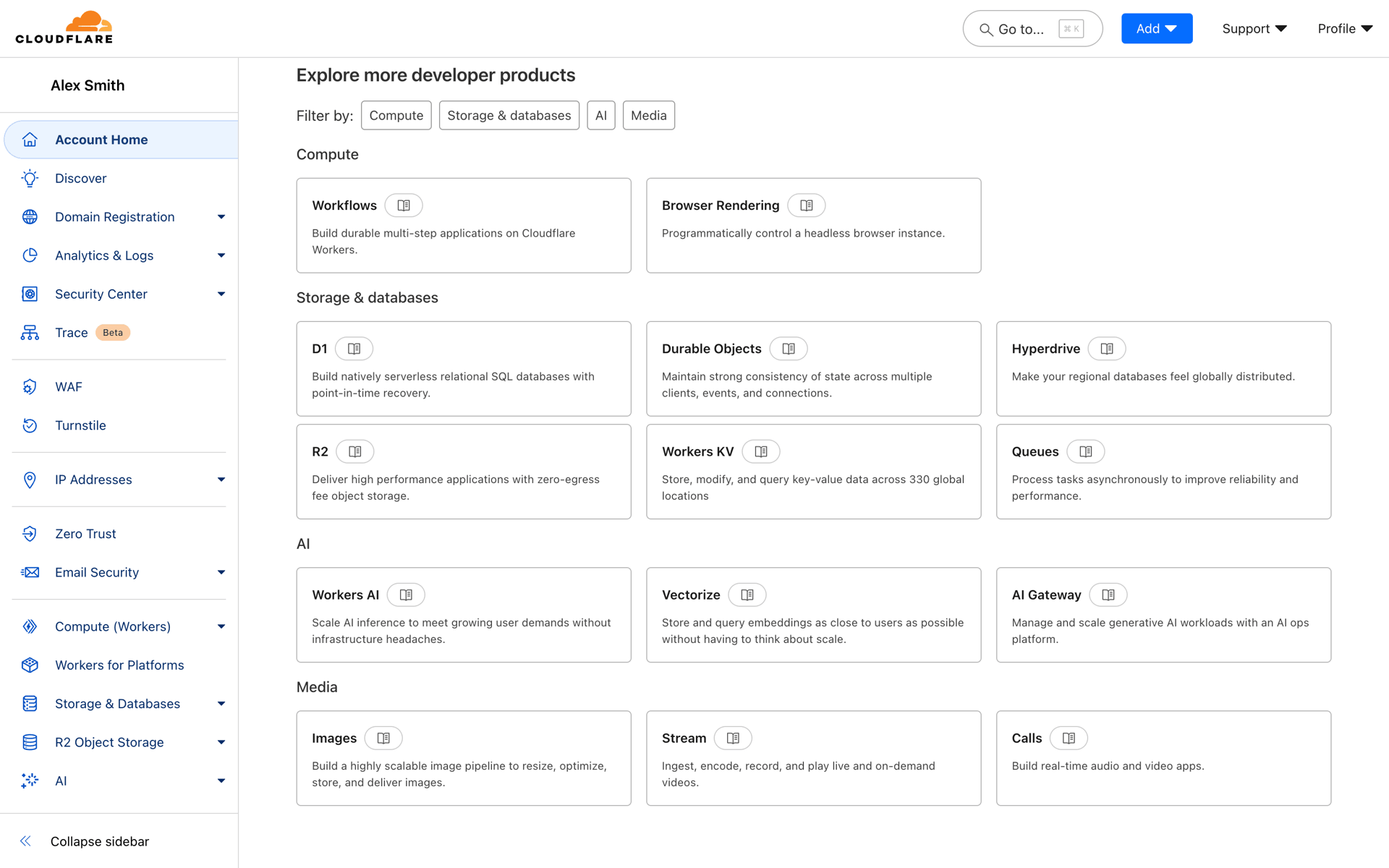The image size is (1389, 868).
Task: Expand Compute (Workers) submenu arrow
Action: [221, 626]
